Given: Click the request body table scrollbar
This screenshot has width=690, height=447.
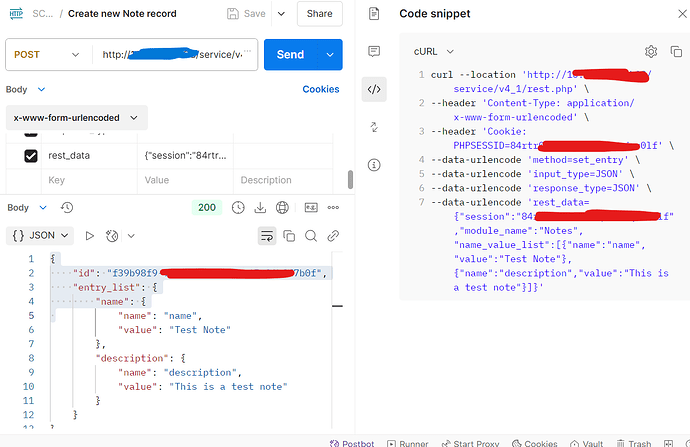Looking at the screenshot, I should [x=350, y=180].
